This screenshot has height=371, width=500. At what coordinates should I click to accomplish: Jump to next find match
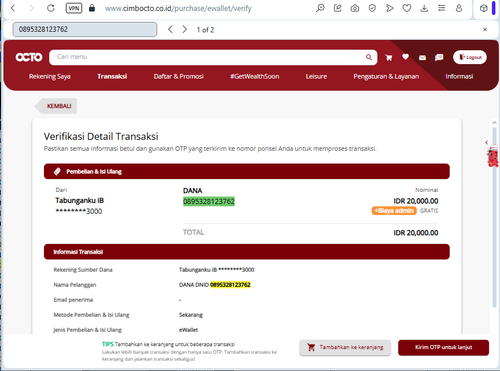pos(184,29)
